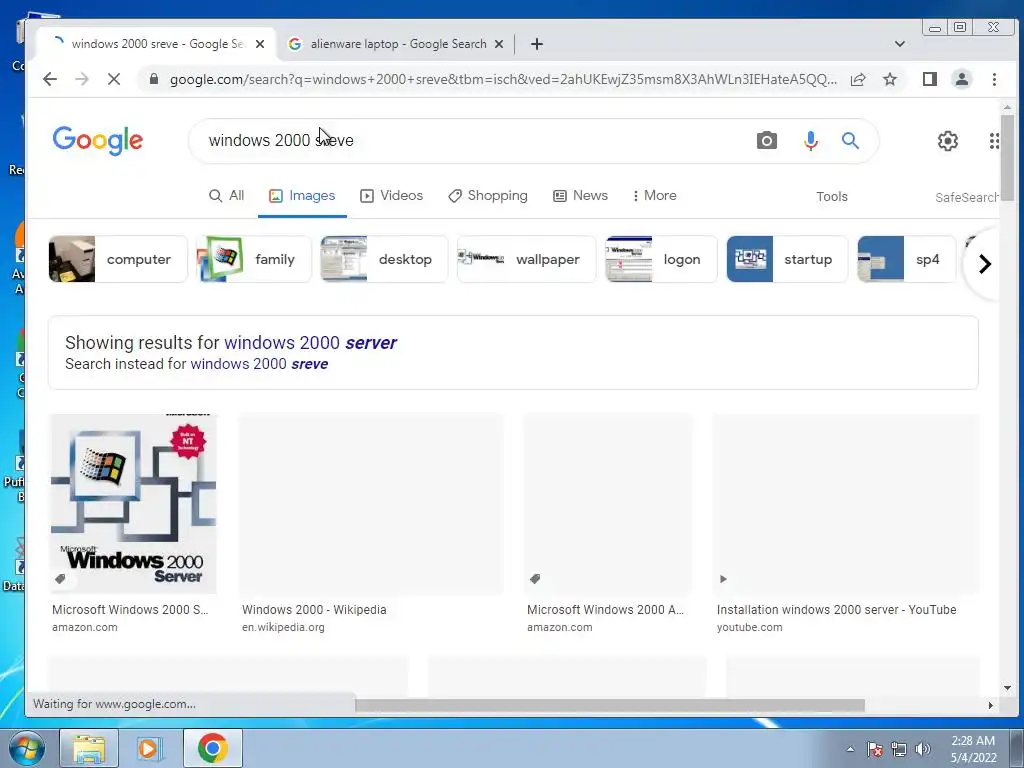Switch to All results
This screenshot has height=768, width=1024.
pos(227,195)
